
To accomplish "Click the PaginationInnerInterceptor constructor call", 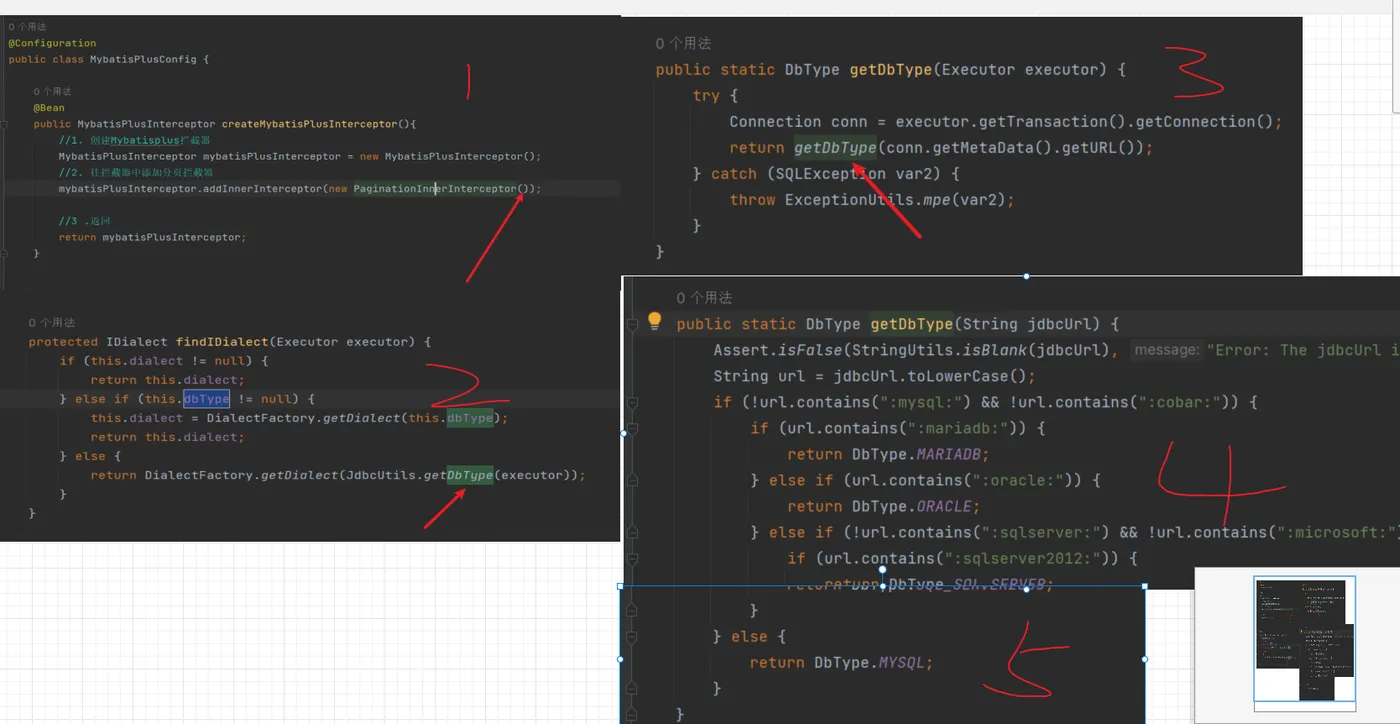I will [435, 188].
